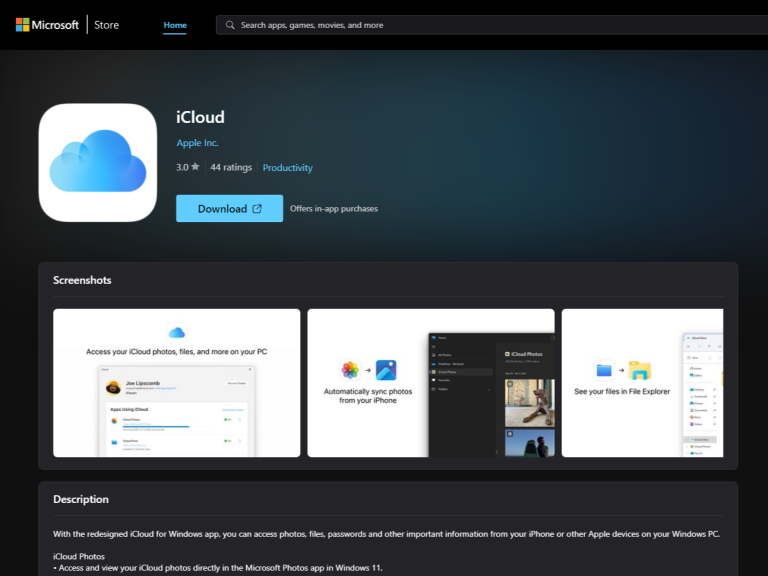Click the Description section heading
Image resolution: width=768 pixels, height=576 pixels.
point(81,499)
